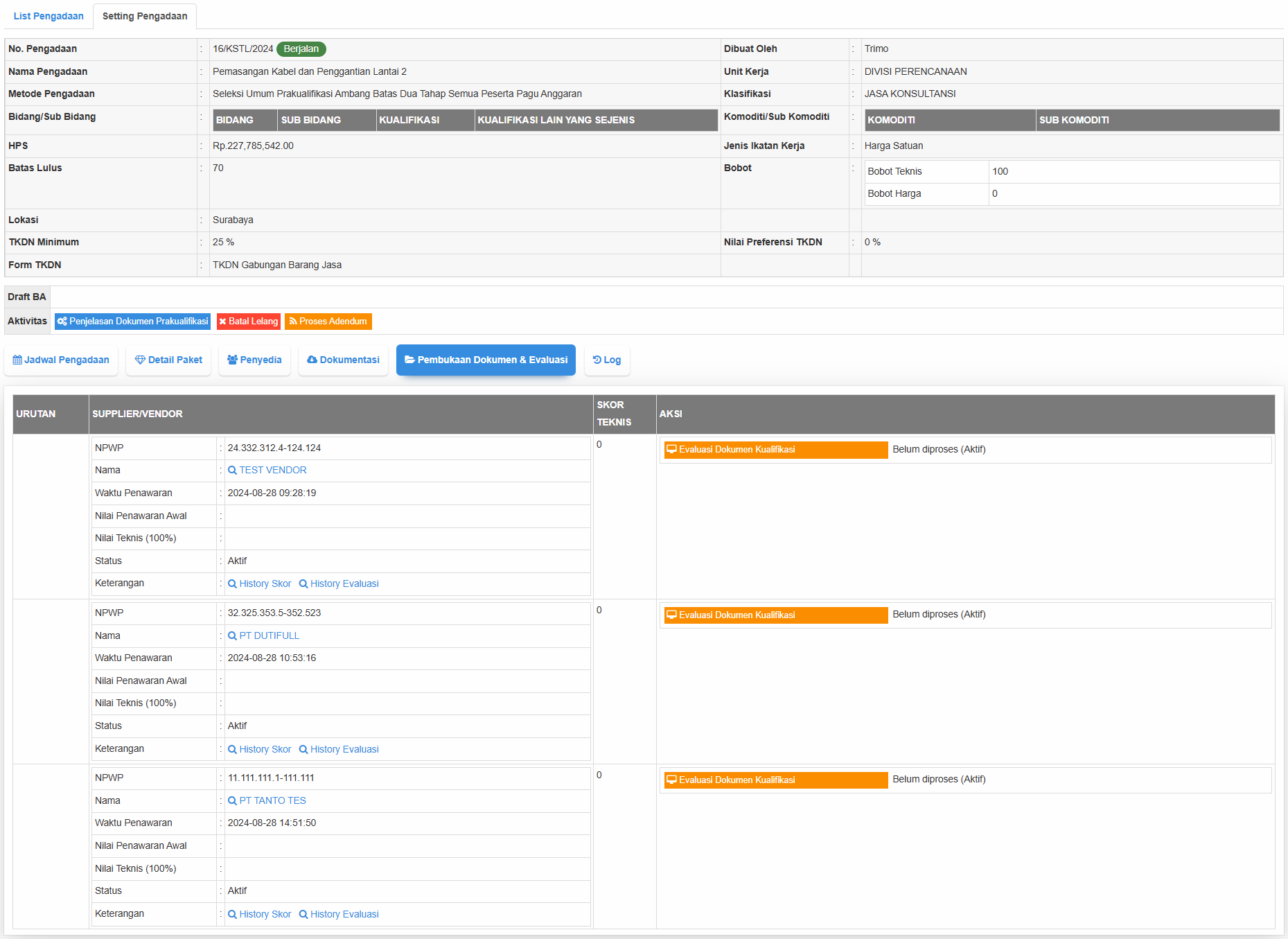Open PT TANTO TES vendor link

click(272, 801)
